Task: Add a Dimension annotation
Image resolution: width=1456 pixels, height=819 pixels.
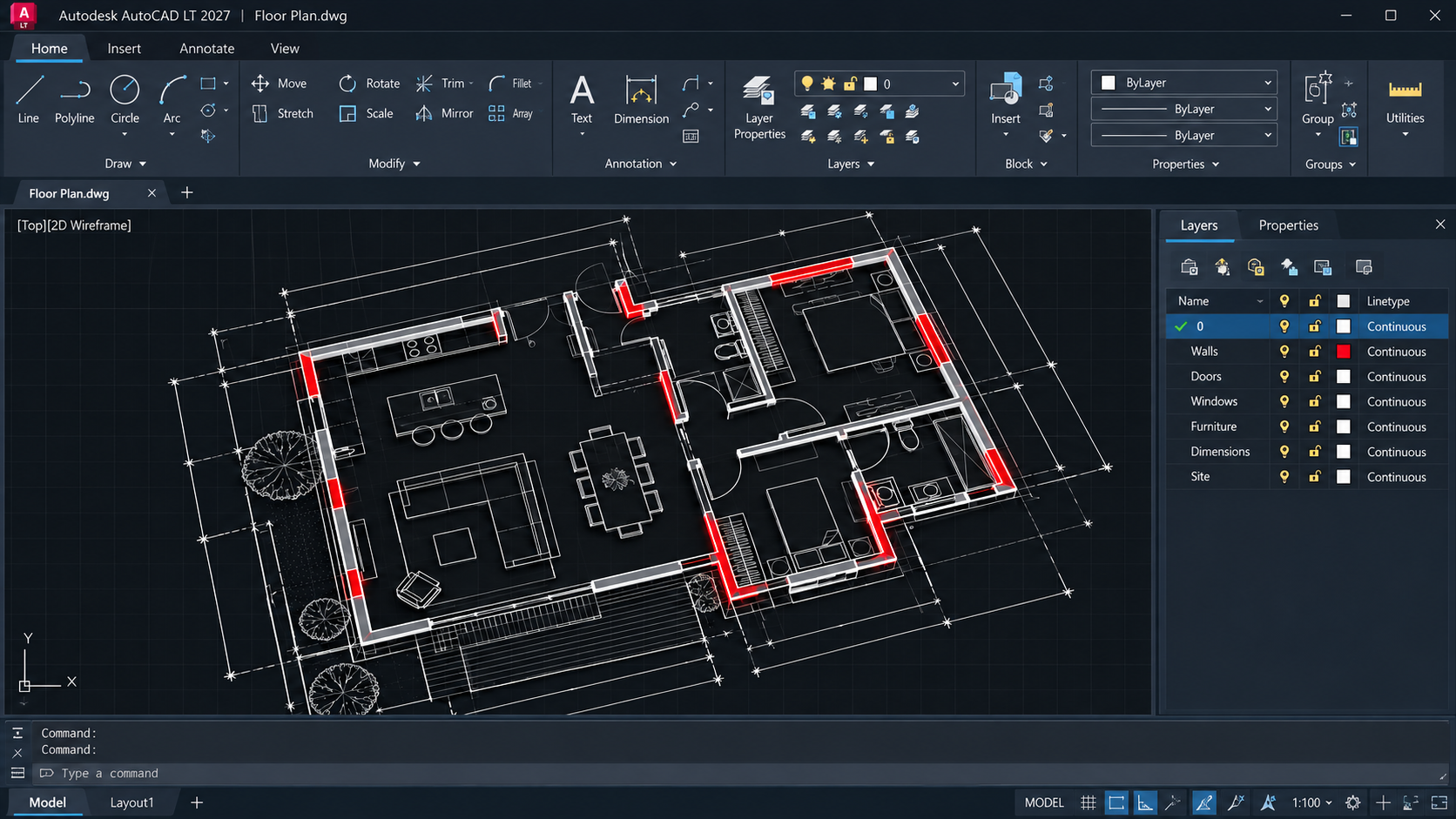Action: (x=641, y=99)
